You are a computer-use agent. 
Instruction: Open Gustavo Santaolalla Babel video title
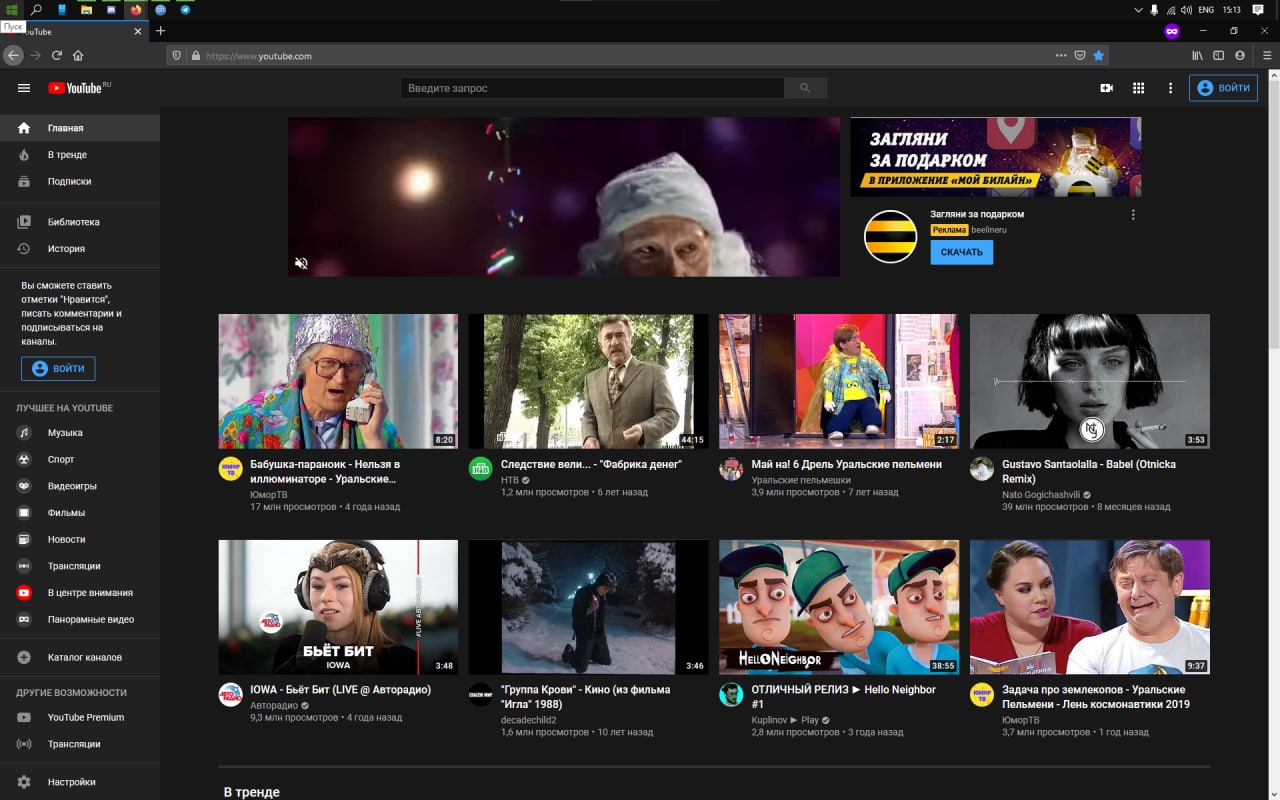point(1090,471)
